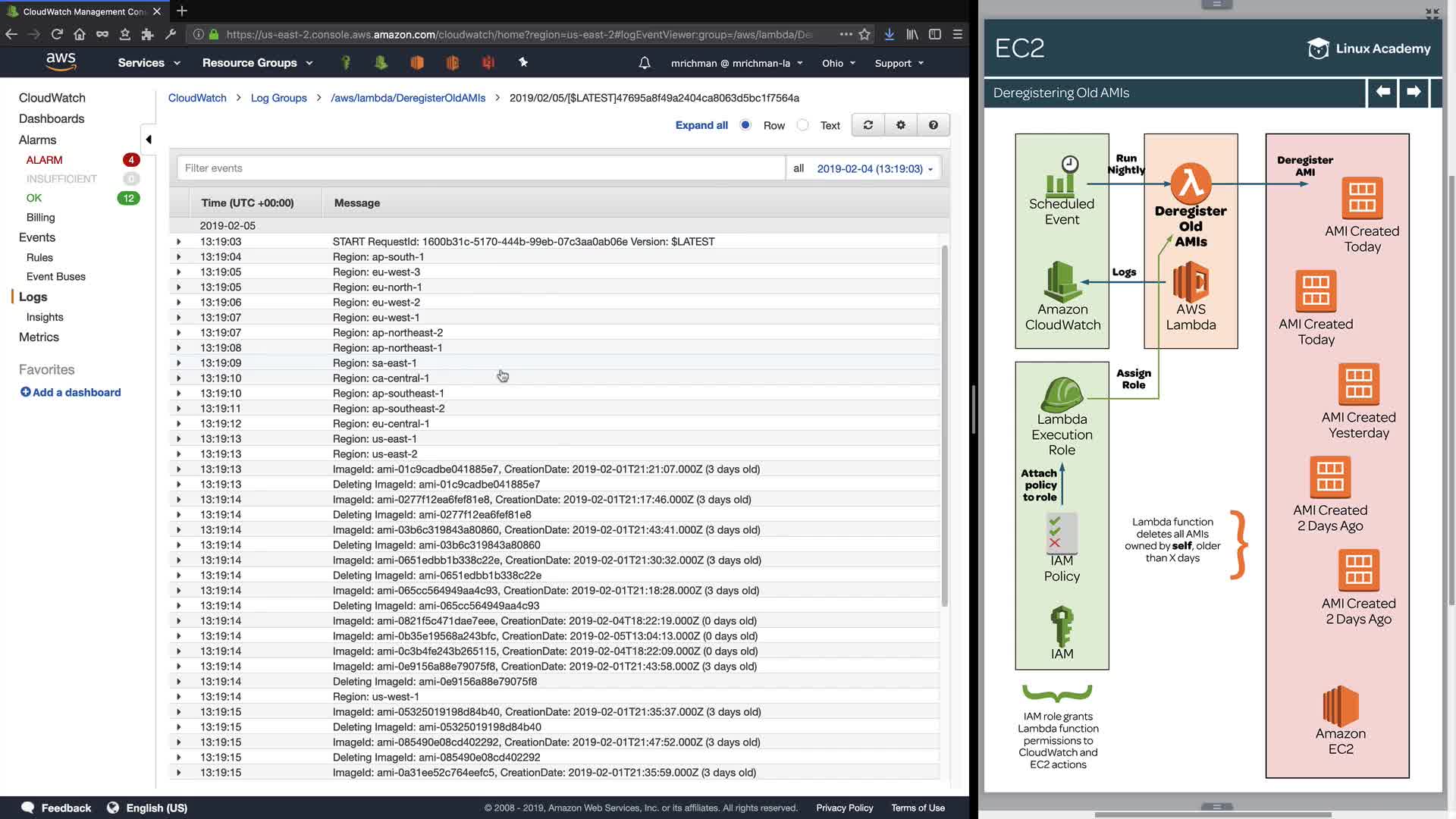Viewport: 1456px width, 819px height.
Task: Open Log Groups breadcrumb link
Action: tap(278, 98)
